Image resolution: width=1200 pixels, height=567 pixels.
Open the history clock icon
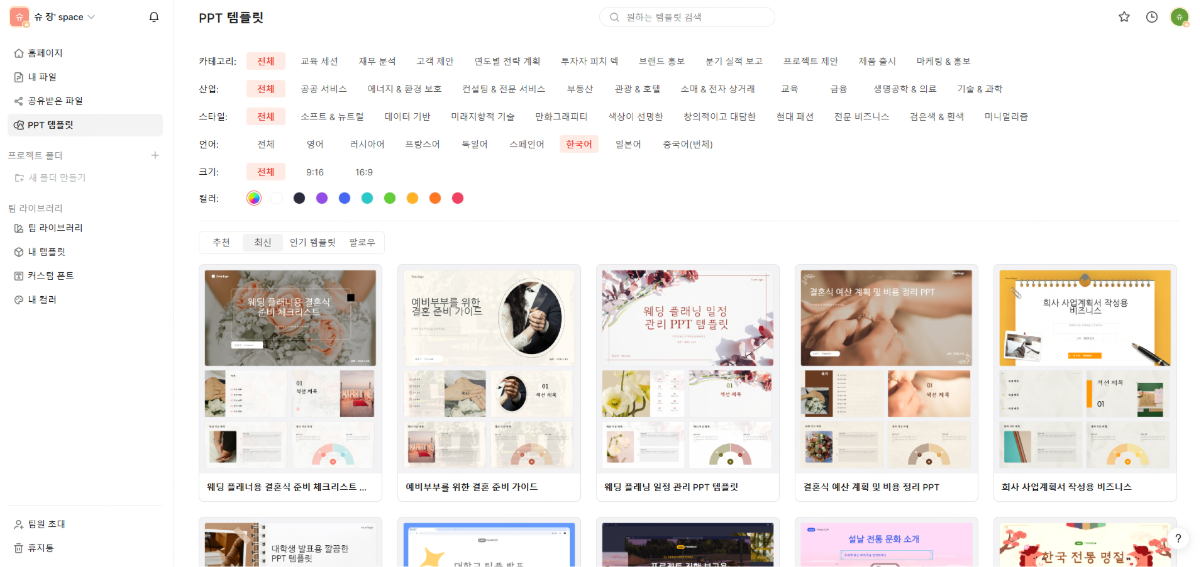(x=1152, y=17)
